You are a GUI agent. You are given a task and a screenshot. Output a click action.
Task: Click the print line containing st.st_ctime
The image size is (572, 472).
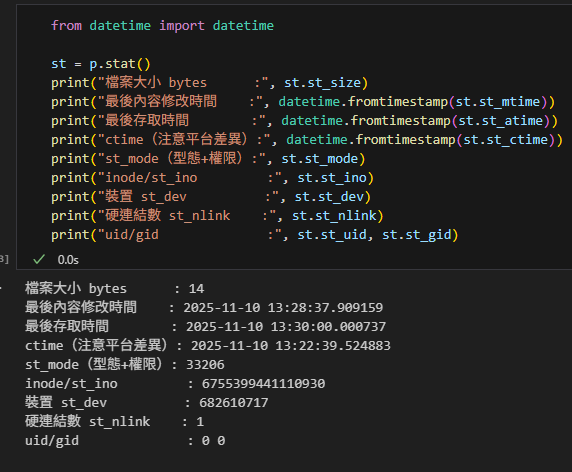(307, 140)
